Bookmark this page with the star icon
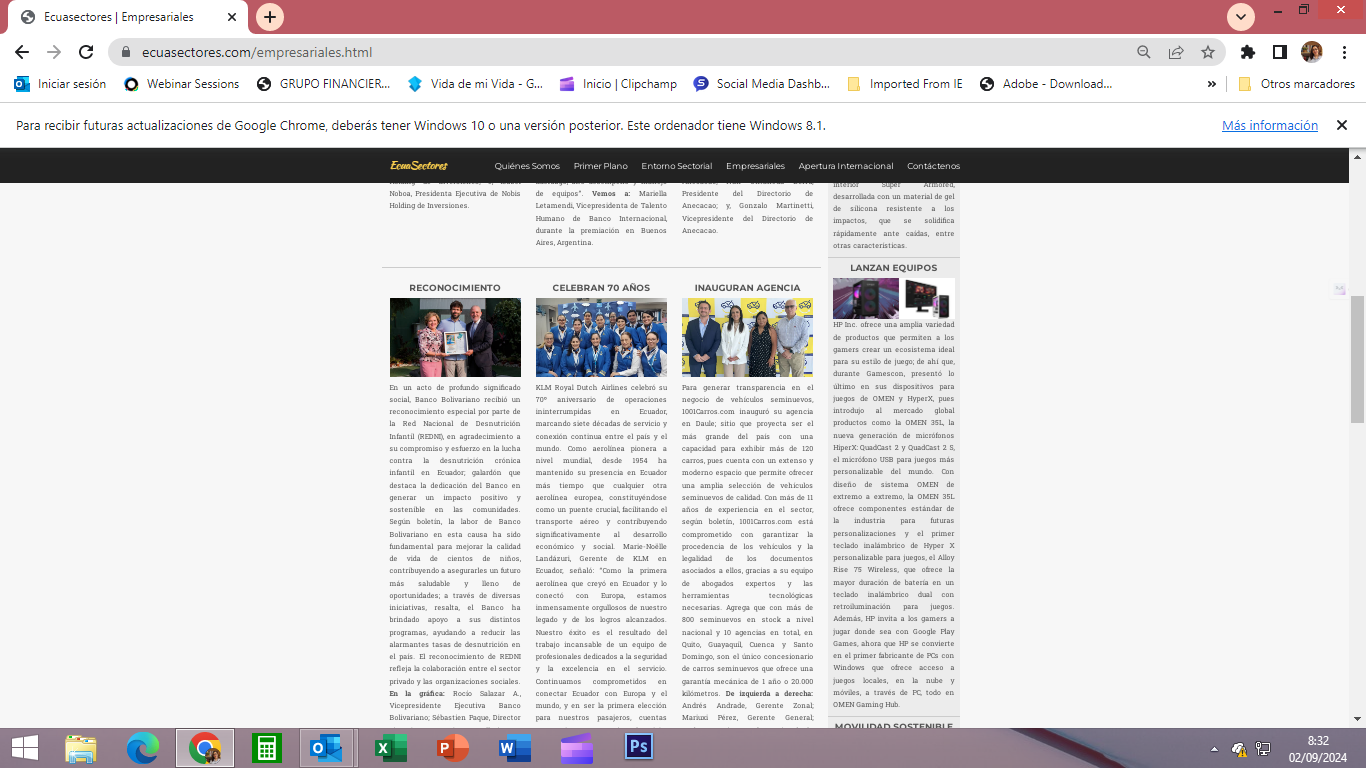The image size is (1366, 768). pyautogui.click(x=1208, y=52)
